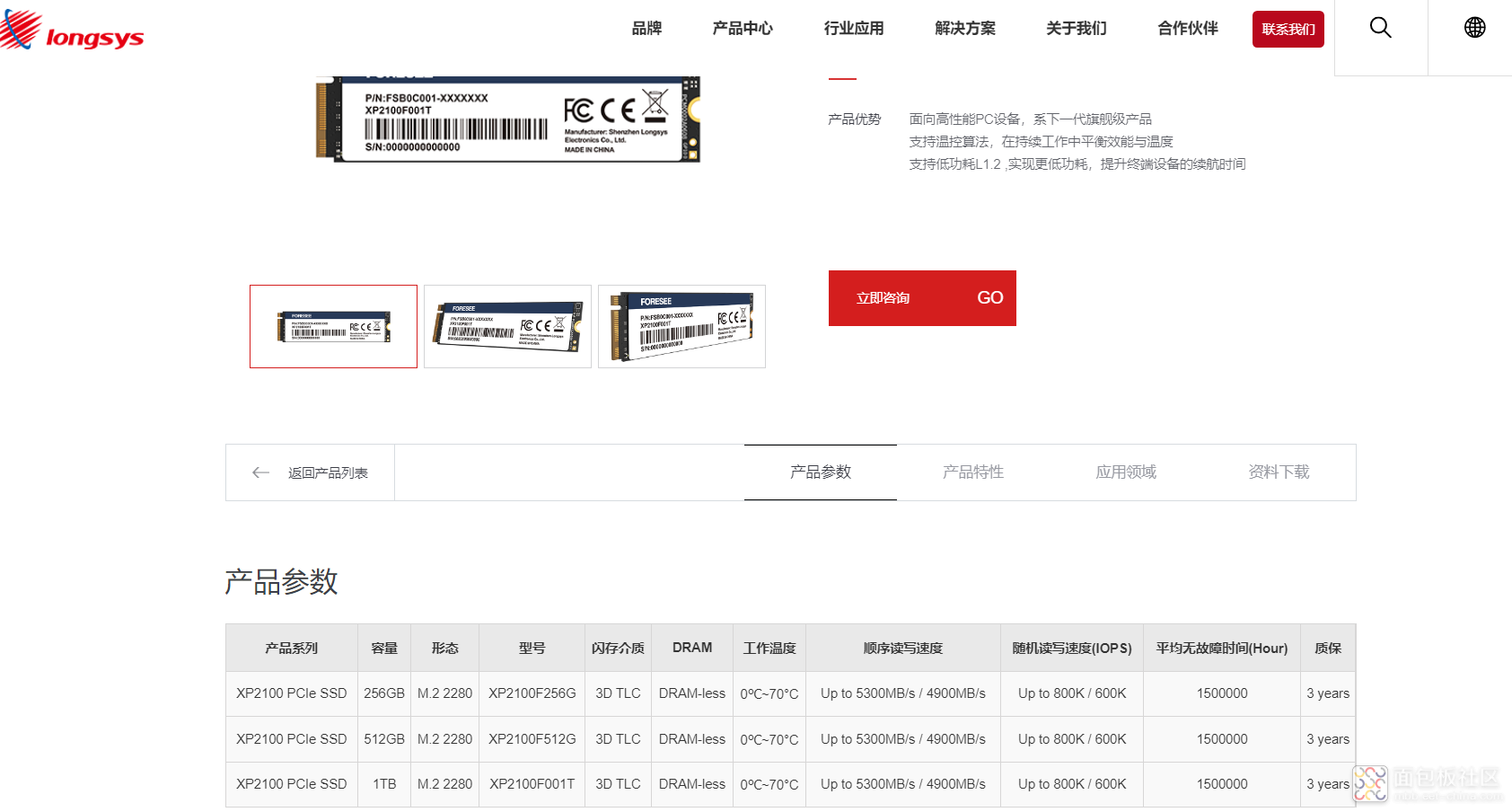The image size is (1512, 812).
Task: Switch to the 资料下载 tab
Action: tap(1279, 472)
